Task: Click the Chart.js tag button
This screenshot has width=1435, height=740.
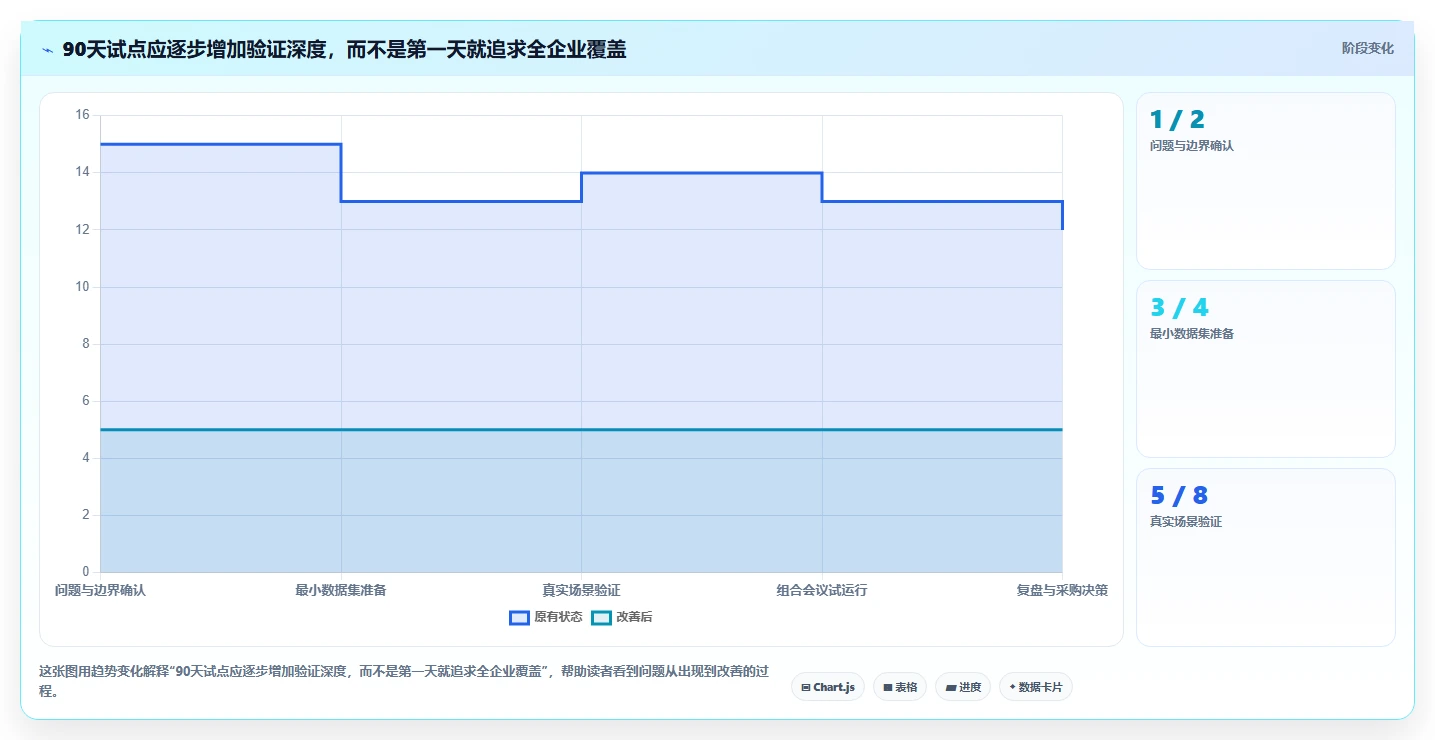Action: click(828, 687)
